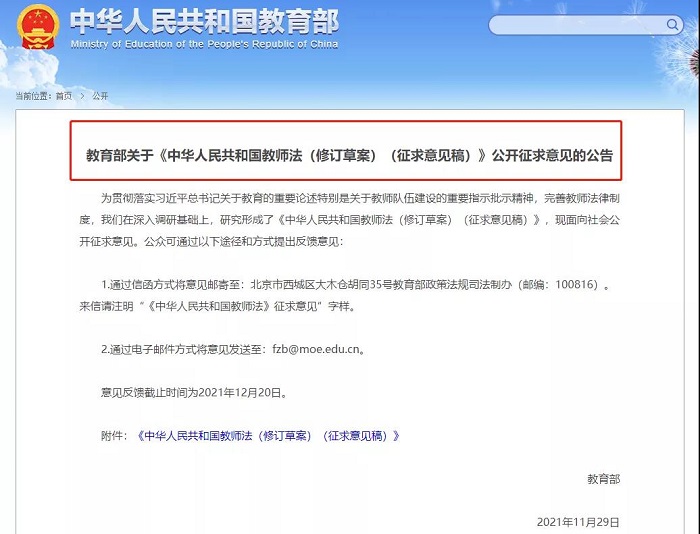Click the 来信请注明 instruction line
This screenshot has height=534, width=700.
click(x=217, y=306)
